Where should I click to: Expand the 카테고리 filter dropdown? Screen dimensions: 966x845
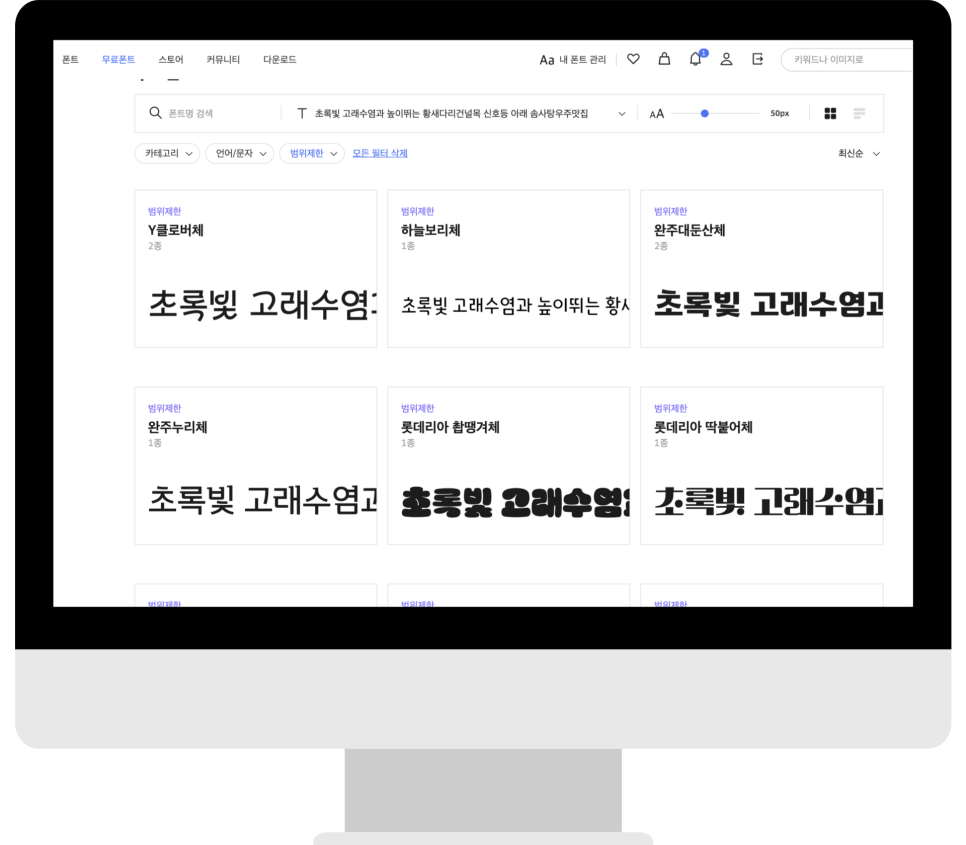click(x=167, y=153)
